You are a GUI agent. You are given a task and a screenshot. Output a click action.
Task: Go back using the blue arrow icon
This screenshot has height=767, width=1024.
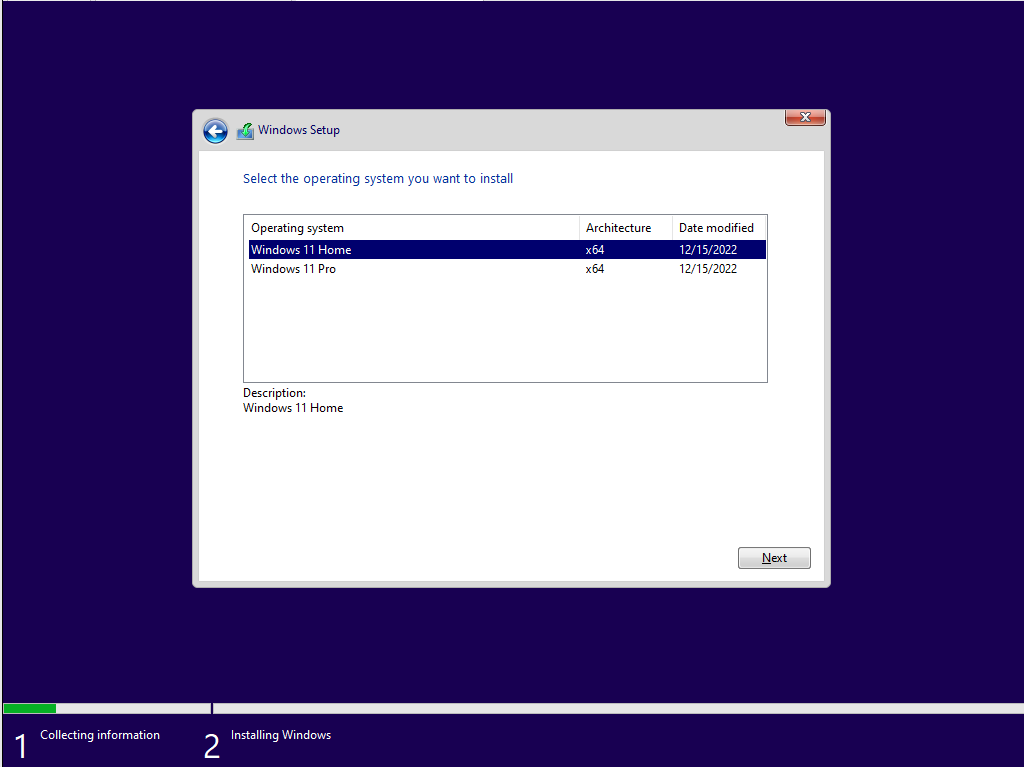[215, 131]
